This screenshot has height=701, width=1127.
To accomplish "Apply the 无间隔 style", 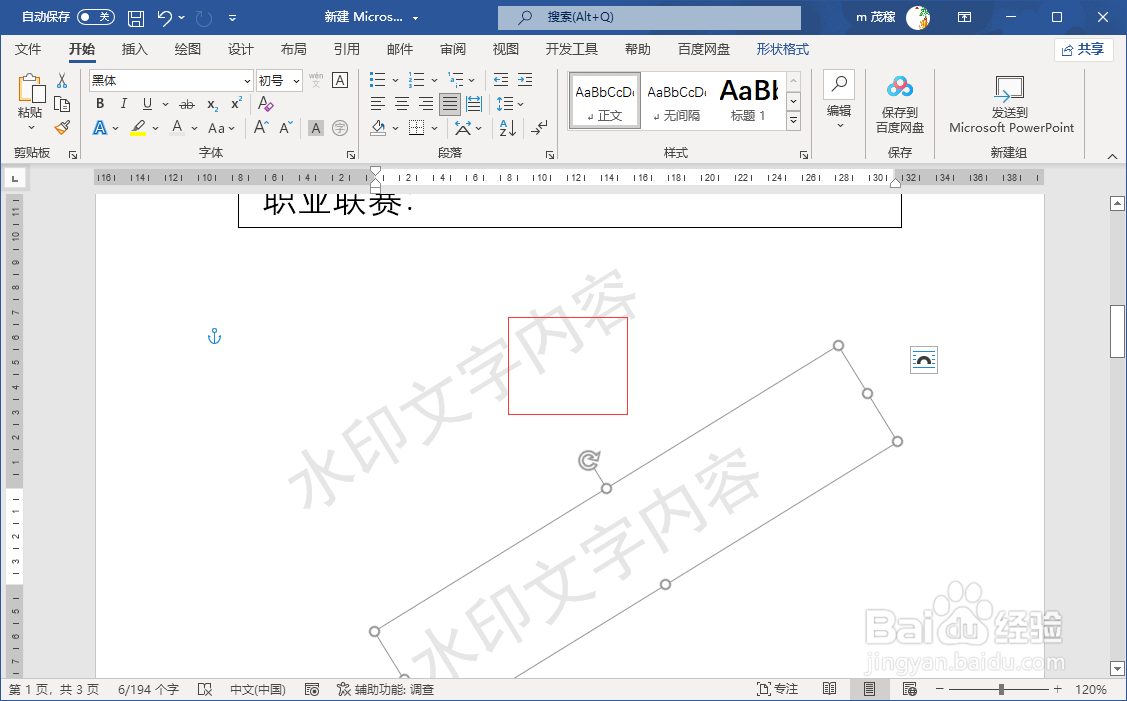I will click(676, 101).
